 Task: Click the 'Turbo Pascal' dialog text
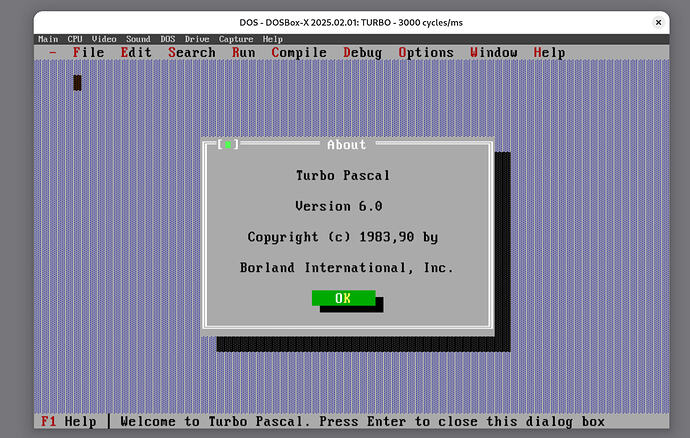coord(343,175)
